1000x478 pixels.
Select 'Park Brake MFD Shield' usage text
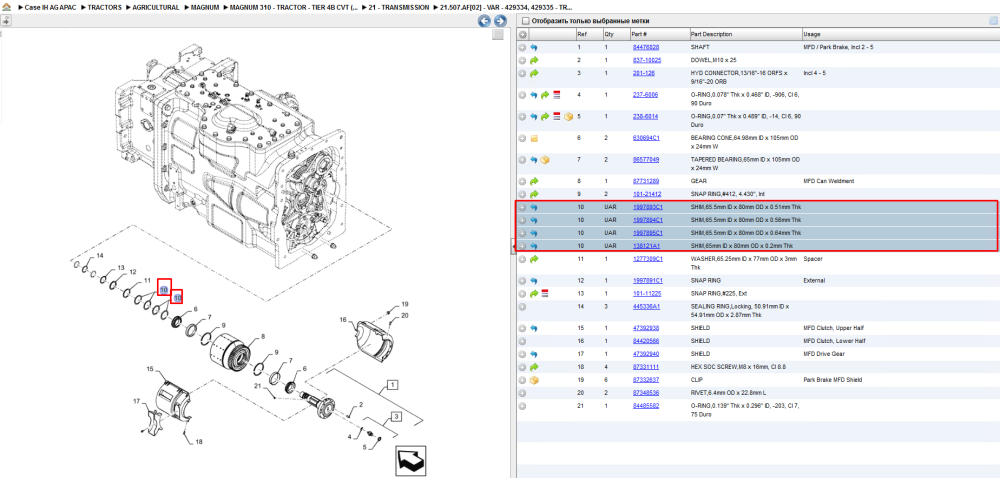pyautogui.click(x=832, y=379)
